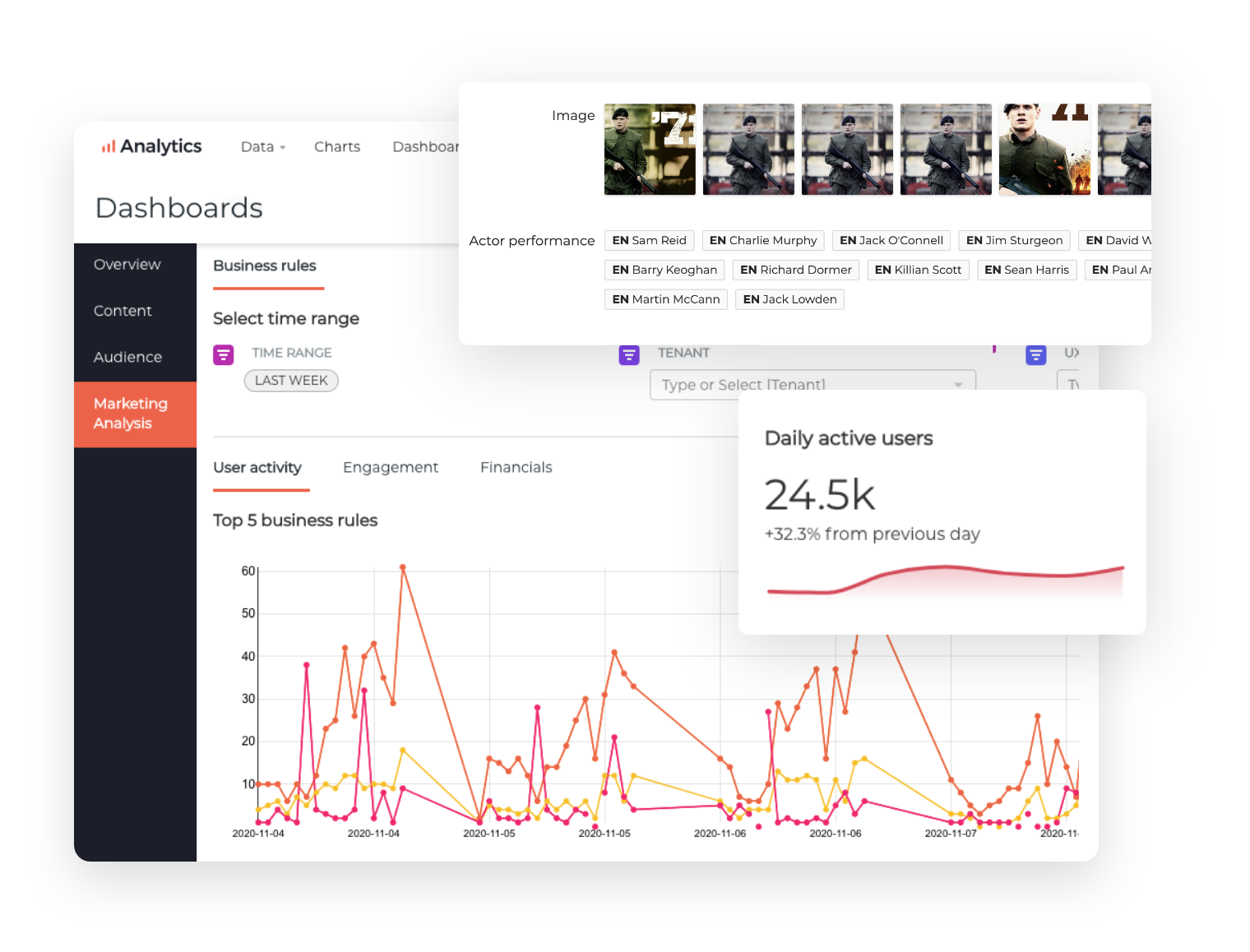Open the Charts menu item
The width and height of the screenshot is (1250, 952).
click(336, 147)
